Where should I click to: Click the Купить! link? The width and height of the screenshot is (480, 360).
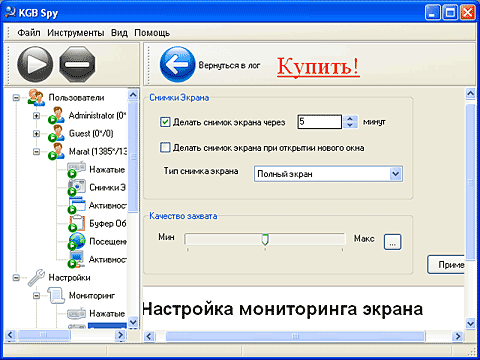pos(318,66)
